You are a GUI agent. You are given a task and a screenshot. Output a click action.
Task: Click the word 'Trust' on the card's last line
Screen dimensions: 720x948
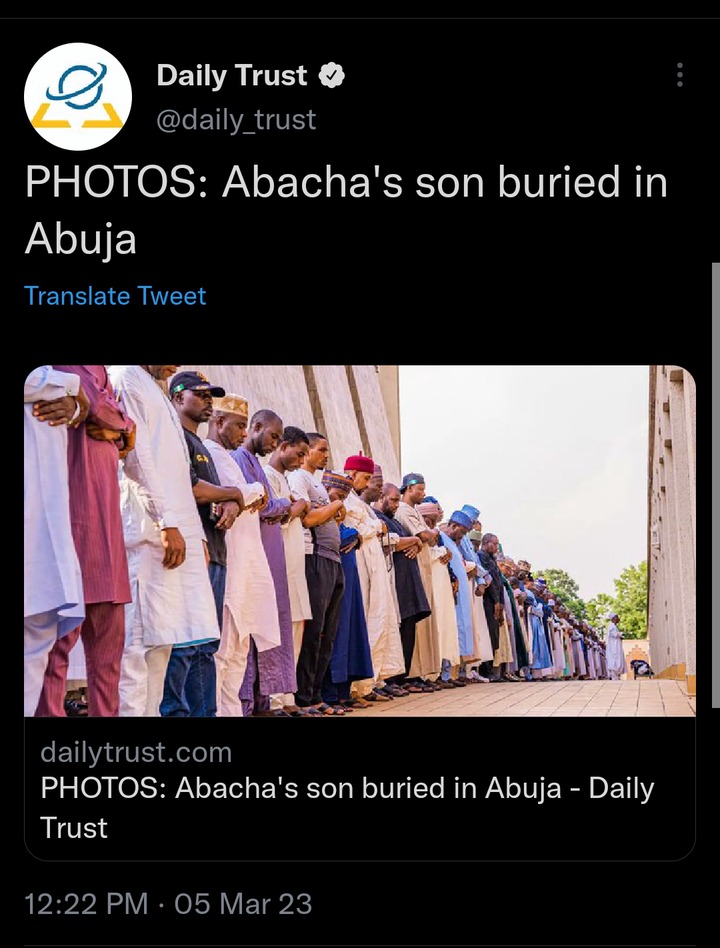[74, 828]
